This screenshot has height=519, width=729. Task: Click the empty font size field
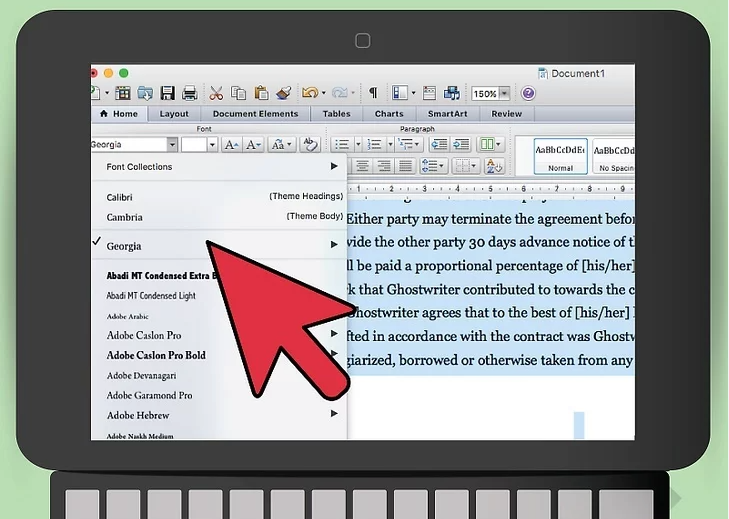[x=194, y=145]
